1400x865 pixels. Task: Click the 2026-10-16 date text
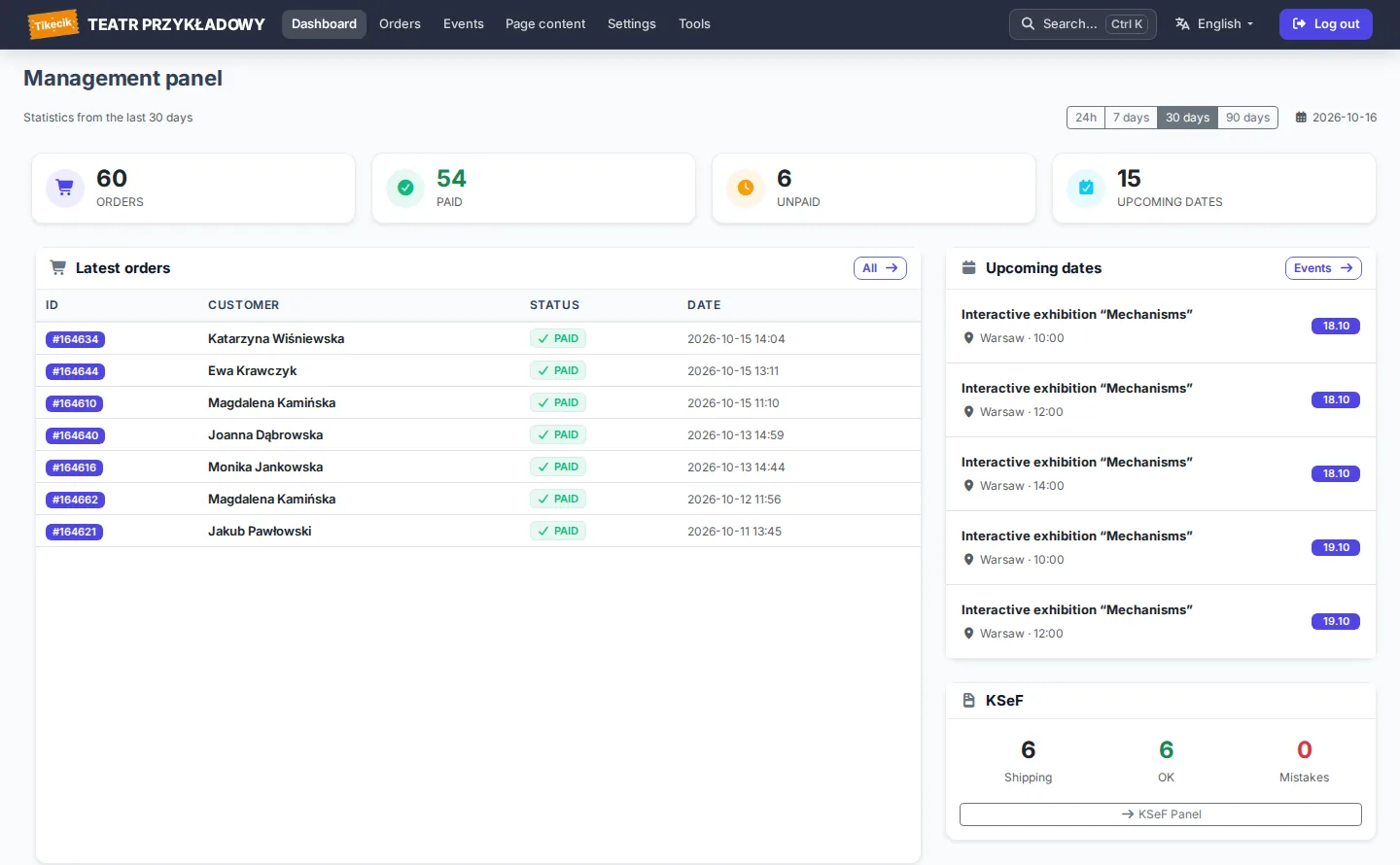coord(1345,118)
